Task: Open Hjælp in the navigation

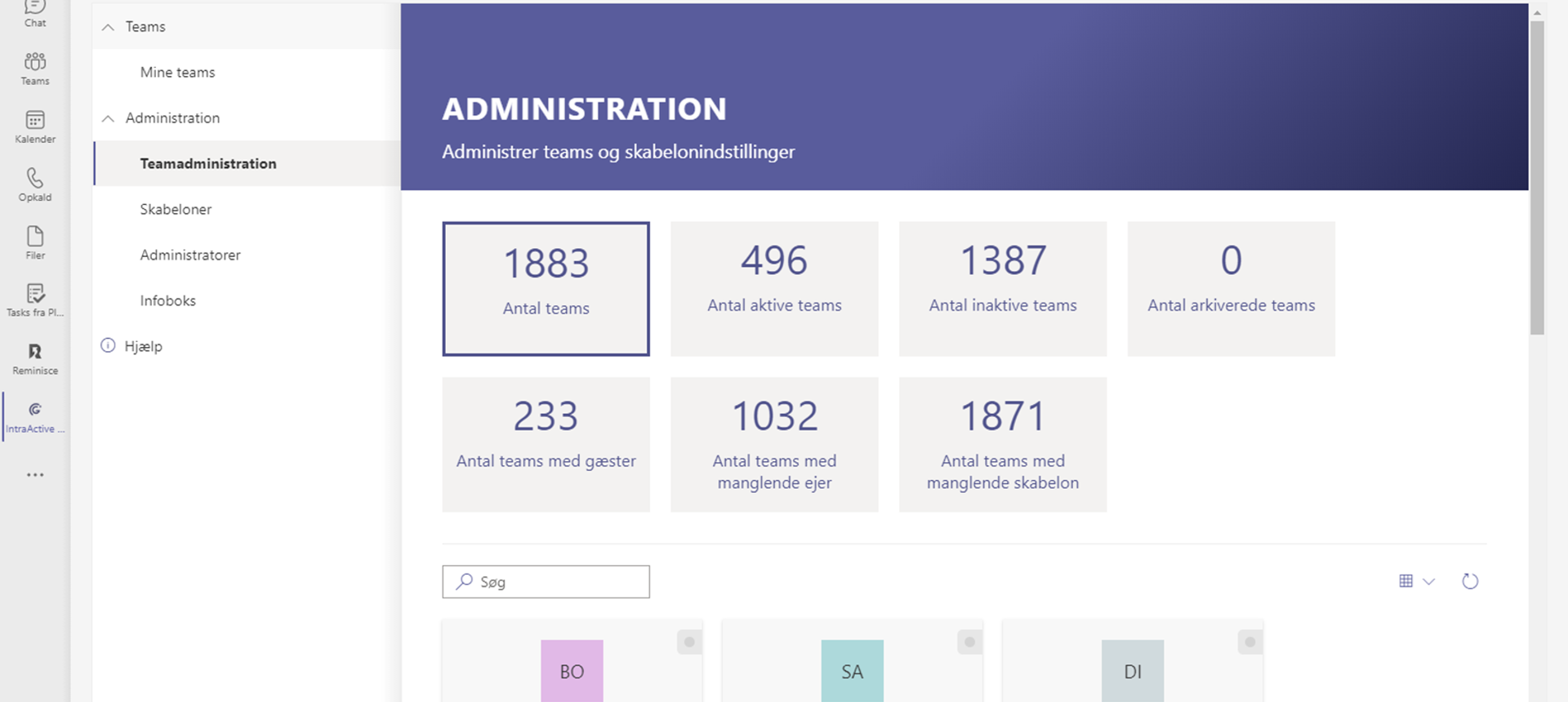Action: point(143,346)
